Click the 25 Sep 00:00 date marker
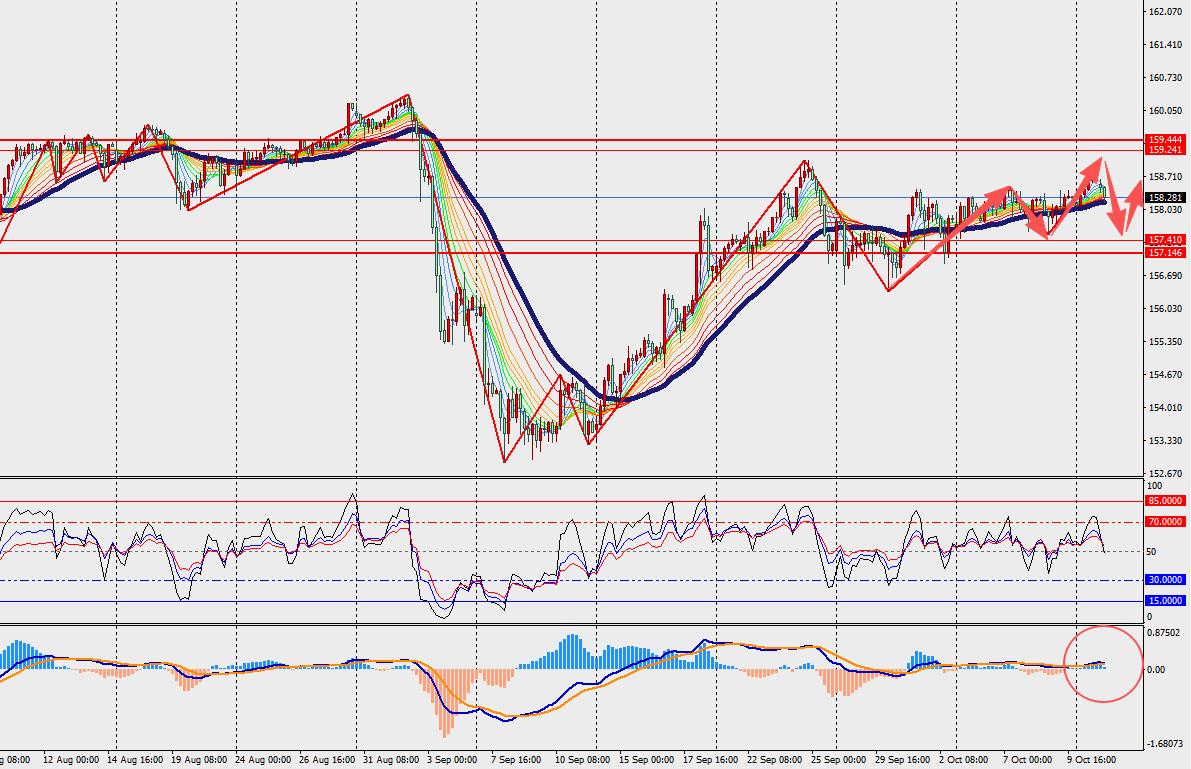 839,760
